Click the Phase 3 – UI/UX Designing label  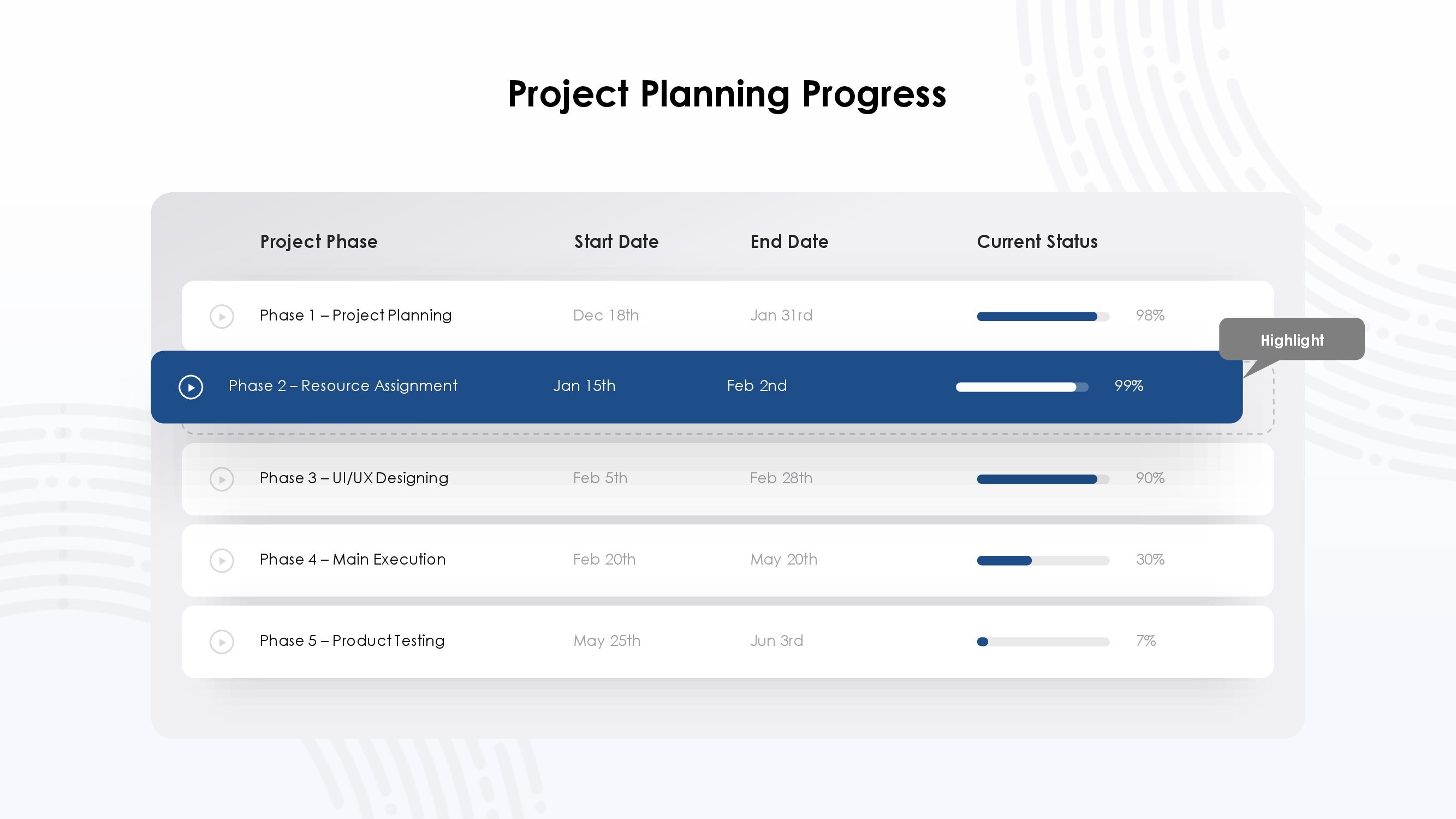(x=354, y=478)
